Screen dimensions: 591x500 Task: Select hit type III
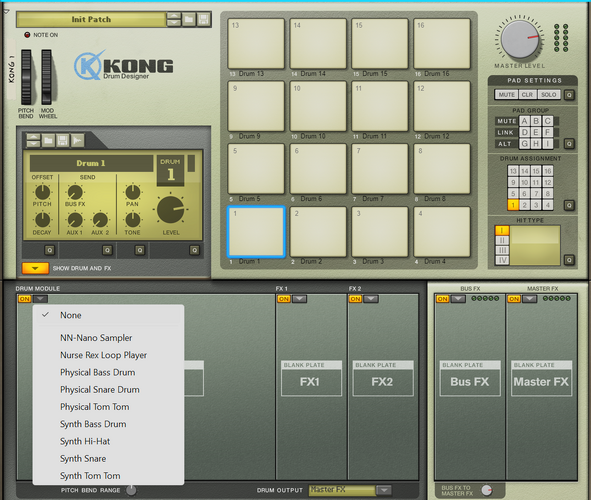click(x=502, y=250)
